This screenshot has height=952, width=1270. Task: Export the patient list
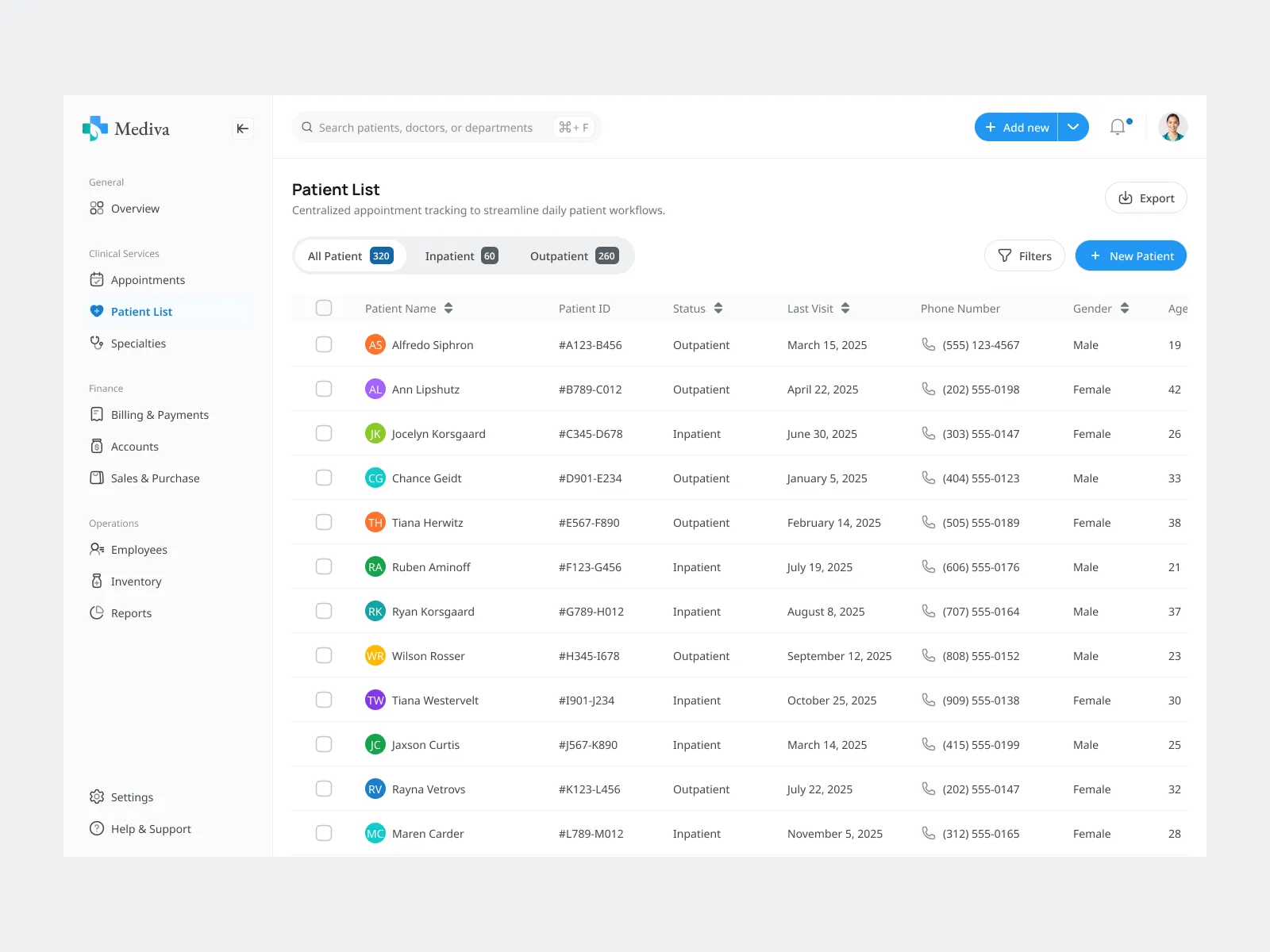(x=1145, y=198)
